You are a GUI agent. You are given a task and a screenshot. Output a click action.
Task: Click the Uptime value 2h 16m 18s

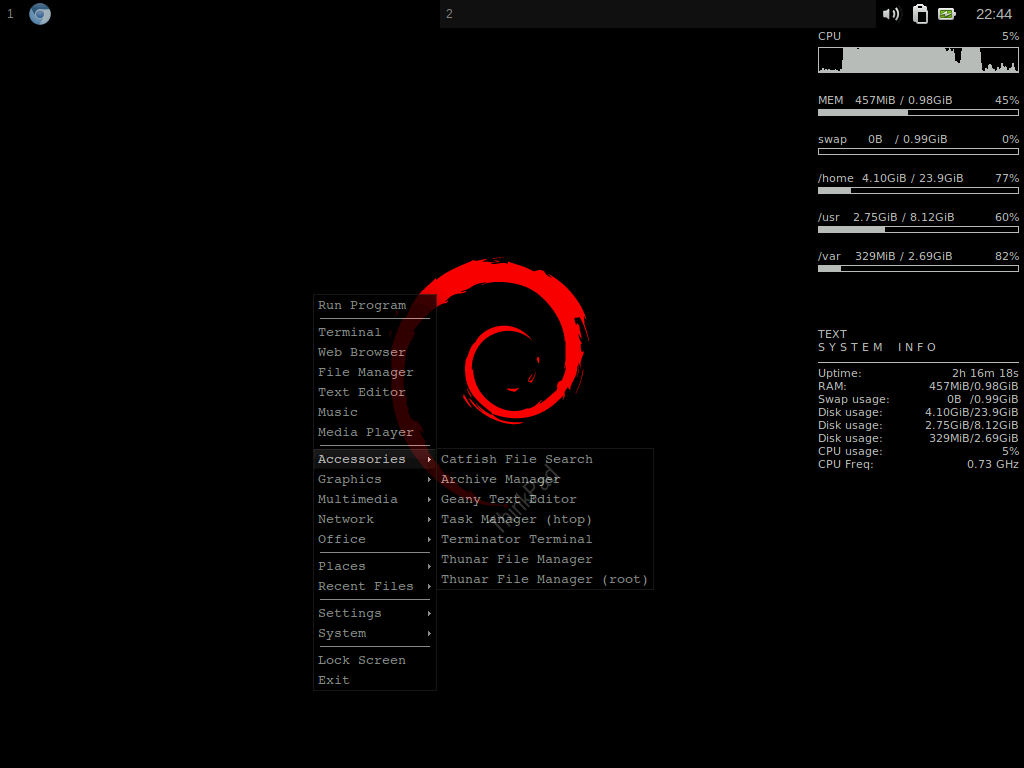(985, 374)
